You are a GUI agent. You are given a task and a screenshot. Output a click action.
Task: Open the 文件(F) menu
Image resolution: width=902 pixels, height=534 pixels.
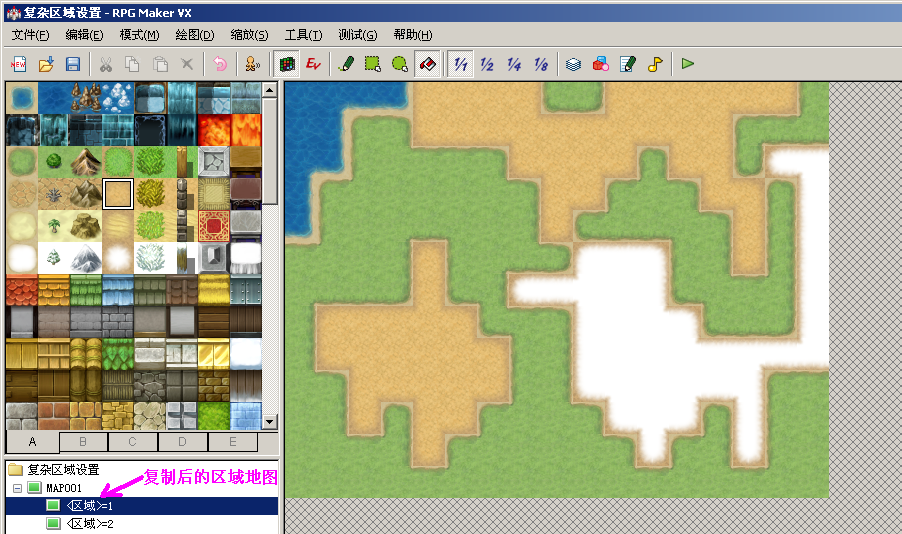tap(30, 35)
